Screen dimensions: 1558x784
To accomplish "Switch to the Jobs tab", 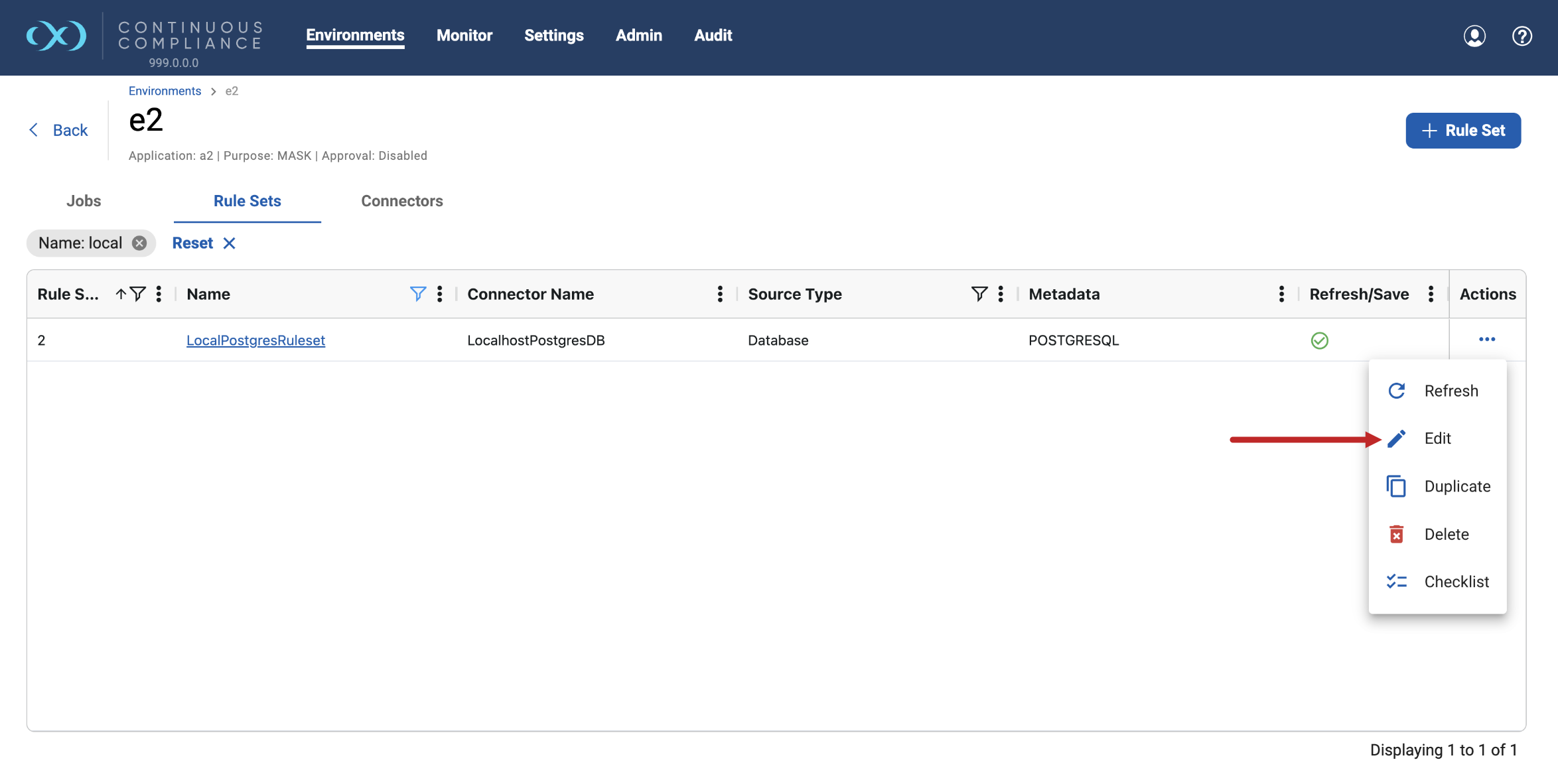I will coord(83,200).
